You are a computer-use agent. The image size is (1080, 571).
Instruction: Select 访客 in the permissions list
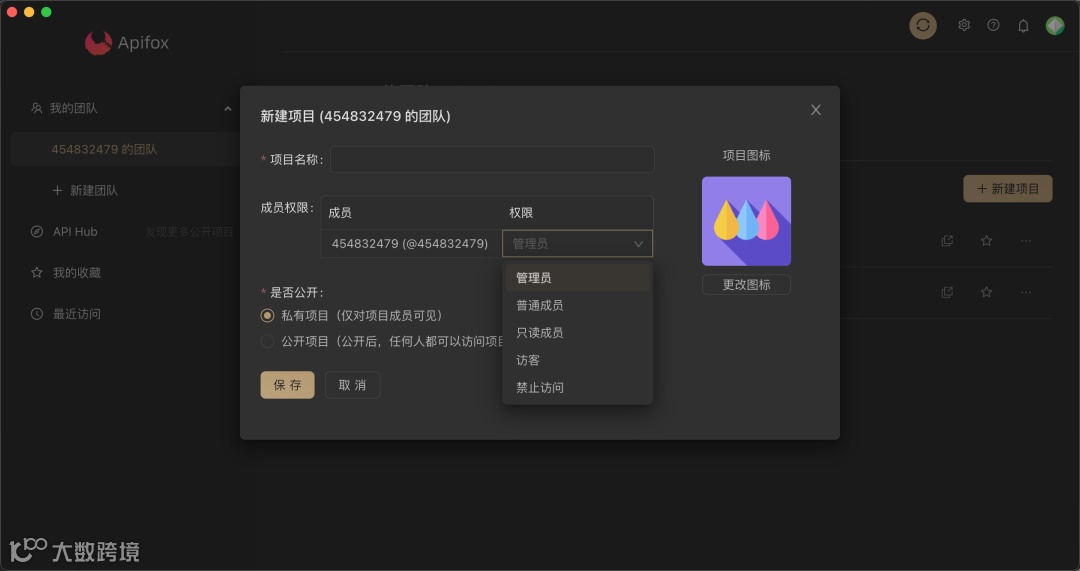pos(577,360)
